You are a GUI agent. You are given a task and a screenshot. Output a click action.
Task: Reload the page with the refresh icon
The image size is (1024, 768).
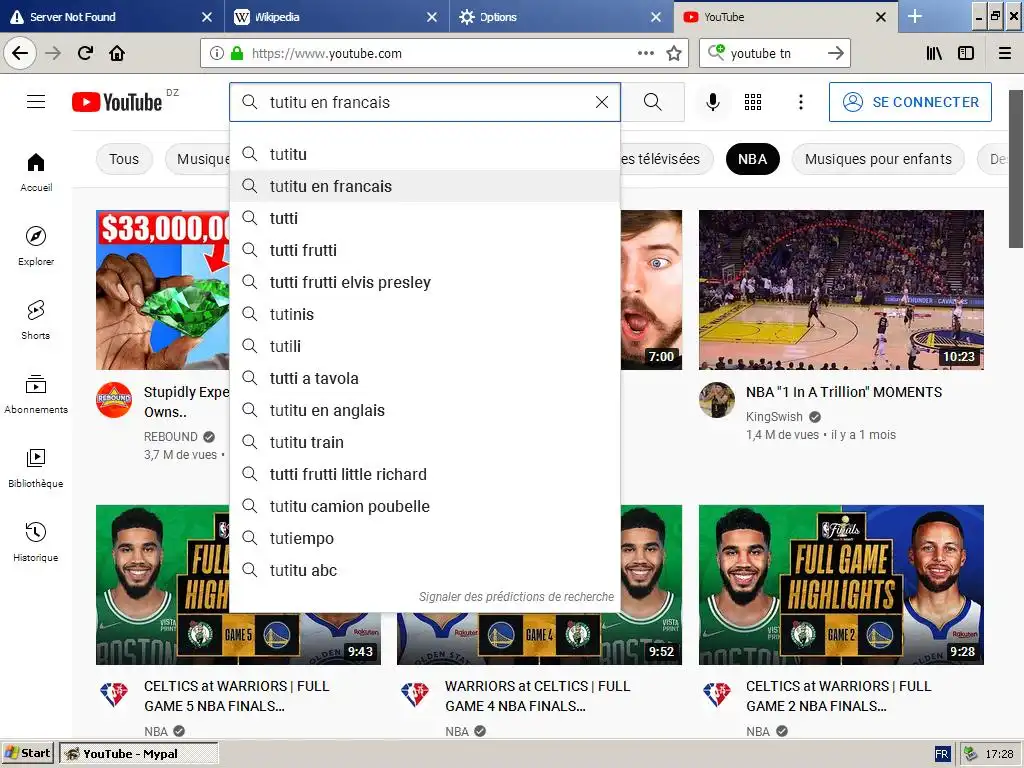point(86,53)
